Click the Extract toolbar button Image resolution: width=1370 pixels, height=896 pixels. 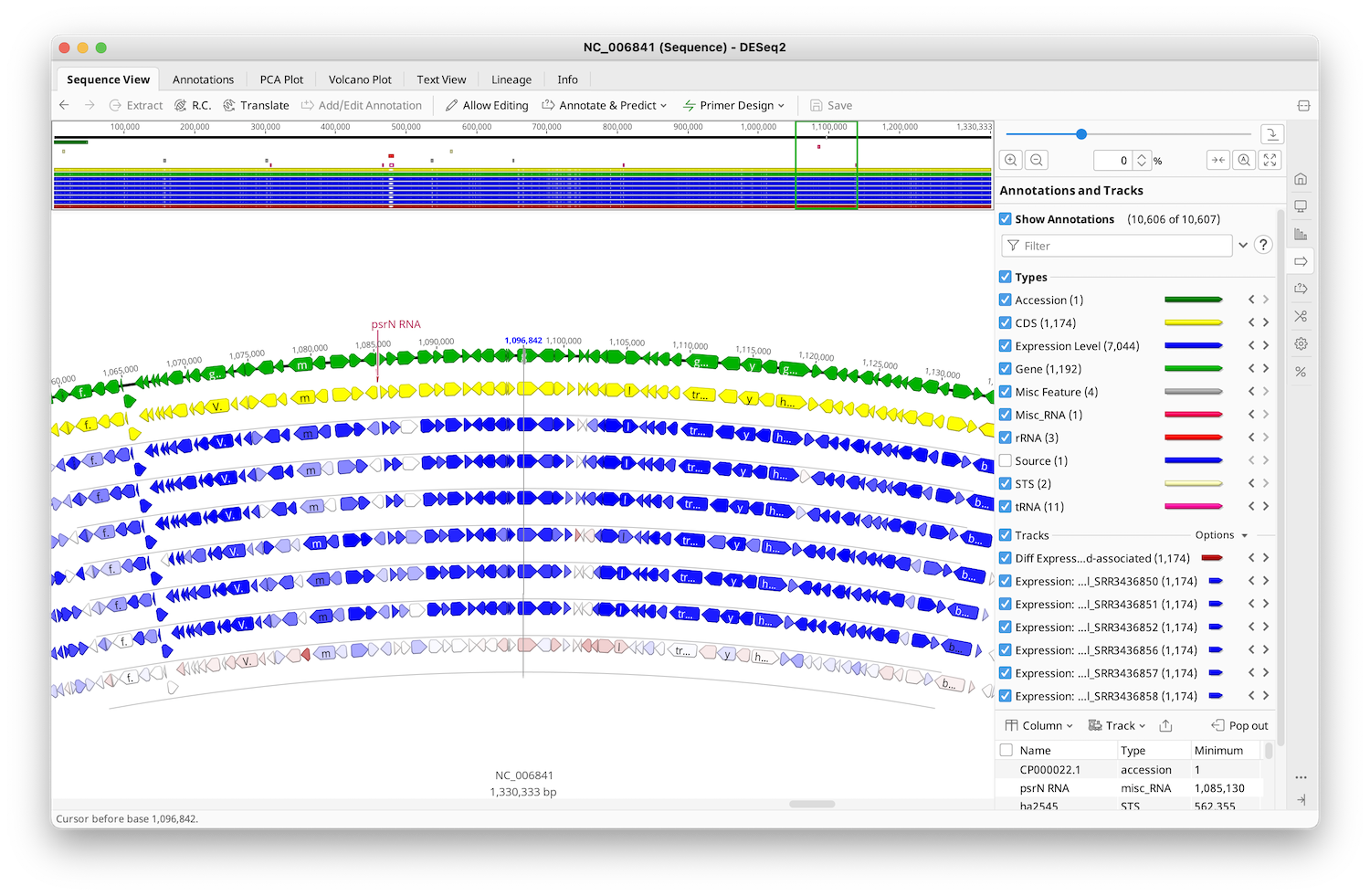pos(135,105)
